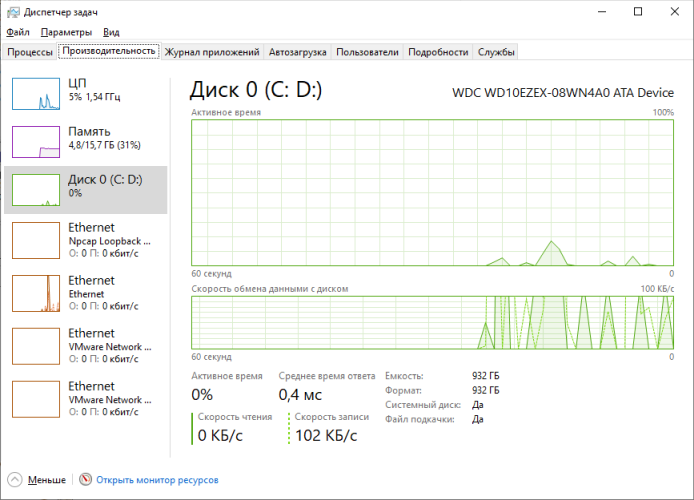Open the Вид menu
The width and height of the screenshot is (694, 500).
pyautogui.click(x=112, y=33)
